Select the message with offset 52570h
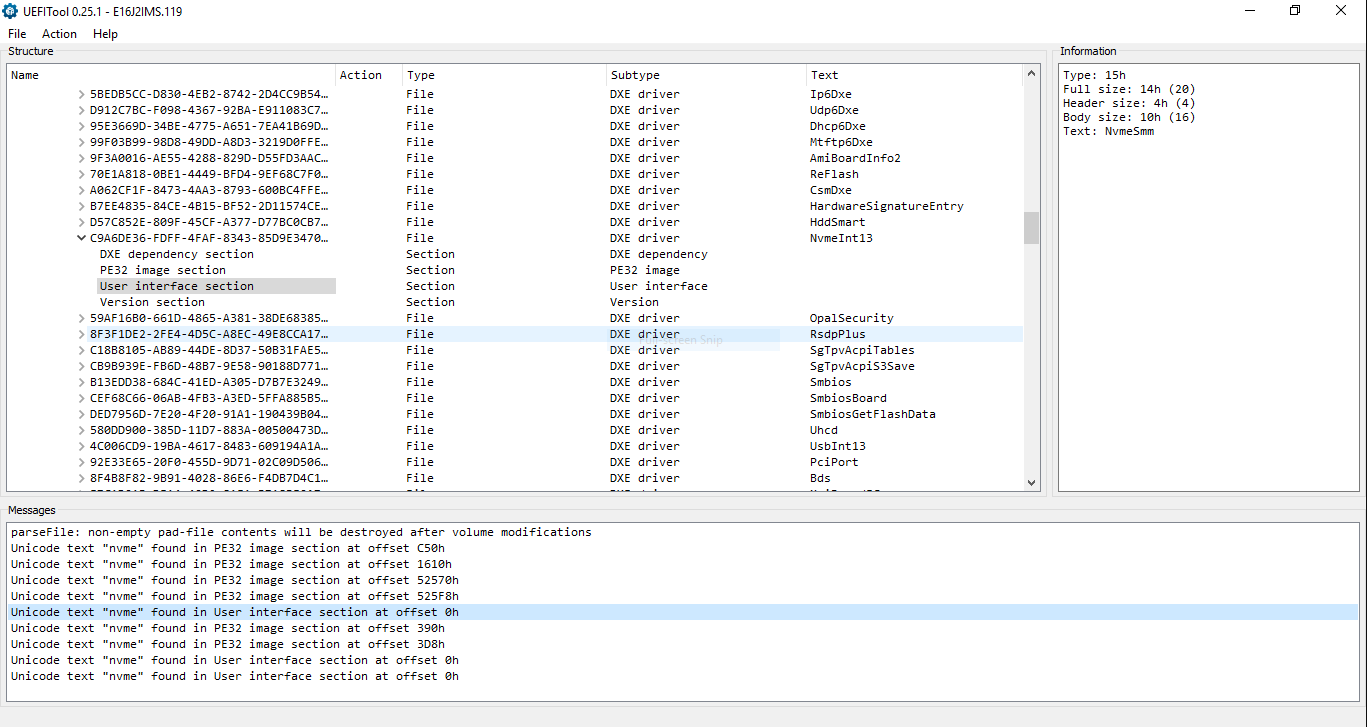Viewport: 1367px width, 727px height. point(683,580)
